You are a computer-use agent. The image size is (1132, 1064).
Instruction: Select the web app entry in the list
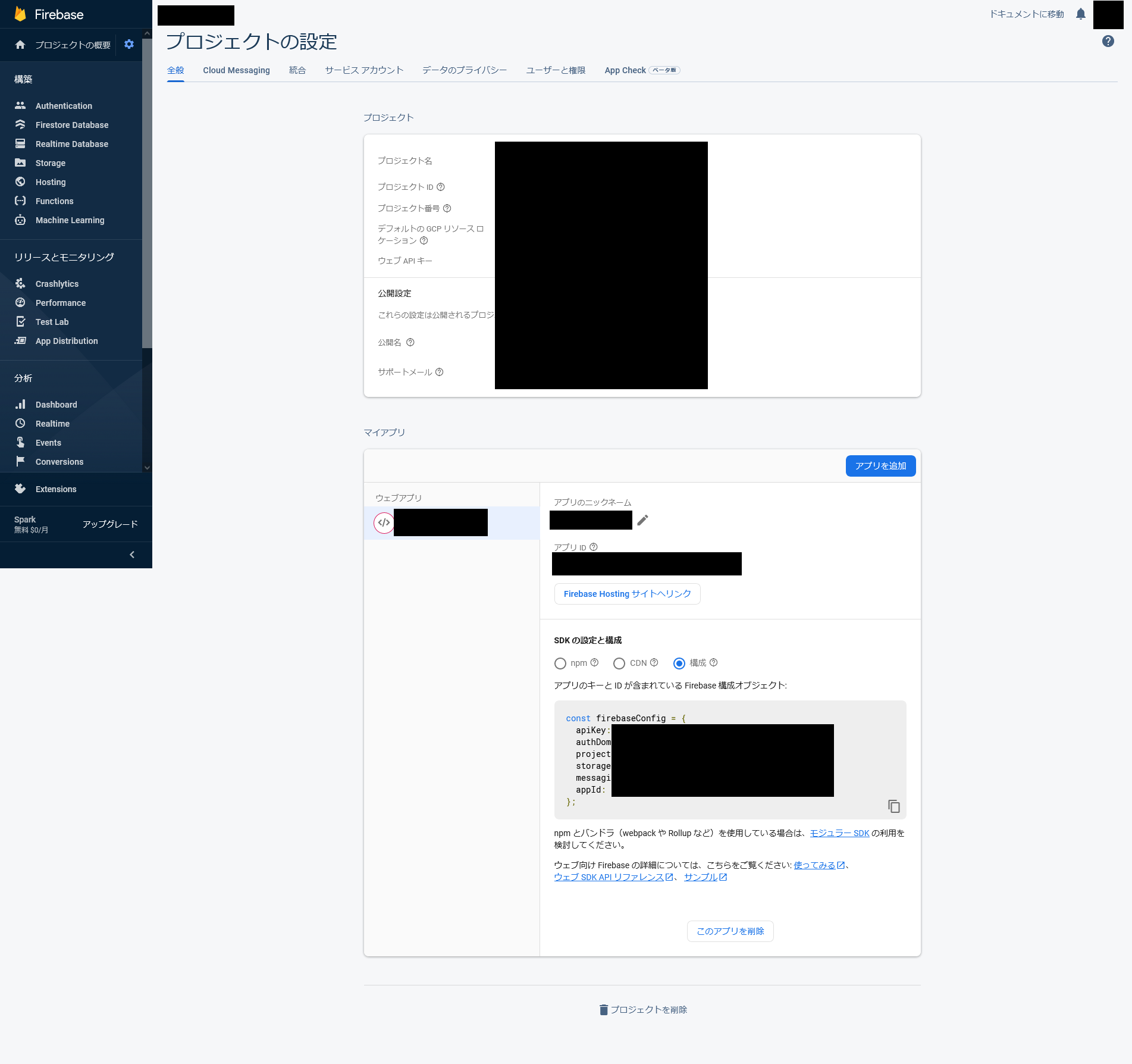[x=440, y=523]
